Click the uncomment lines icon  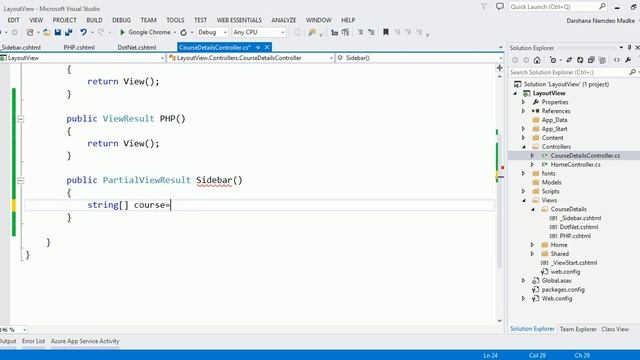click(371, 32)
